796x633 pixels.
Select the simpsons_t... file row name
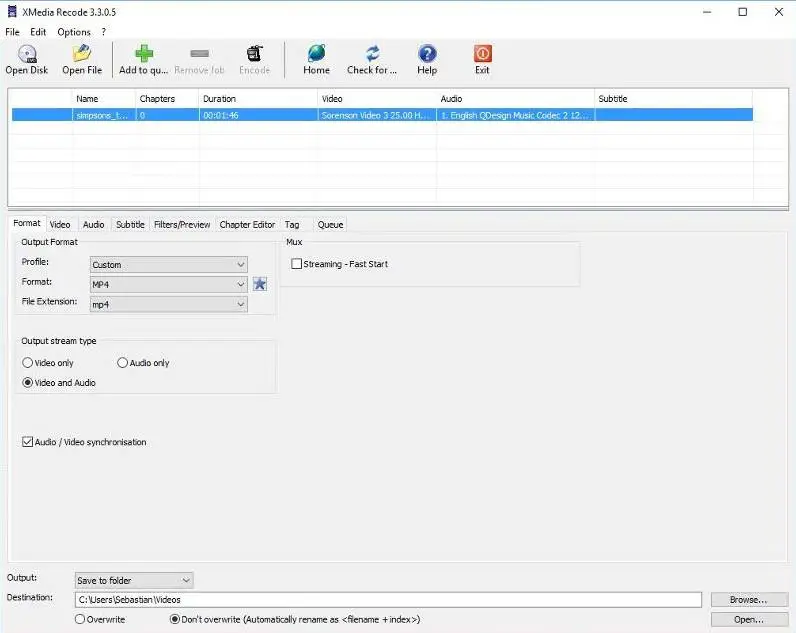coord(104,115)
